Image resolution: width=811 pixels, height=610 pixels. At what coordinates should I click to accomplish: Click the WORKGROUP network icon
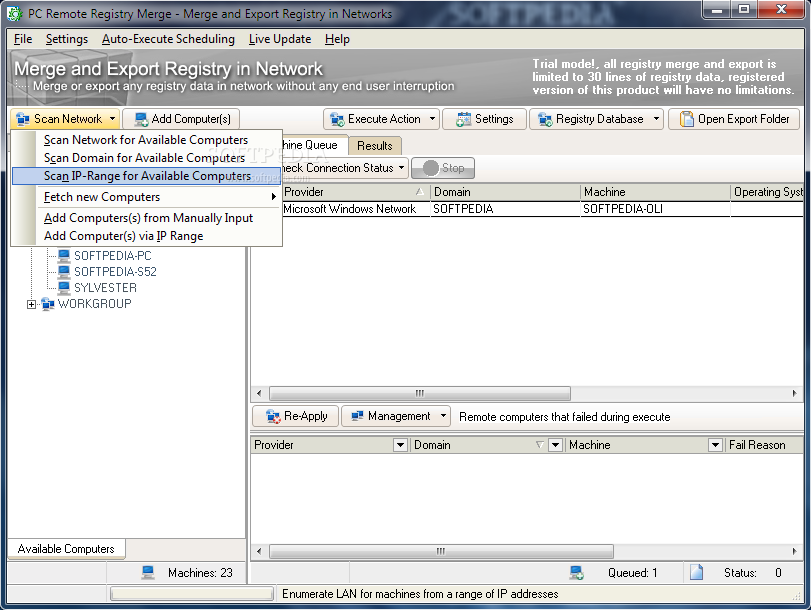click(48, 304)
